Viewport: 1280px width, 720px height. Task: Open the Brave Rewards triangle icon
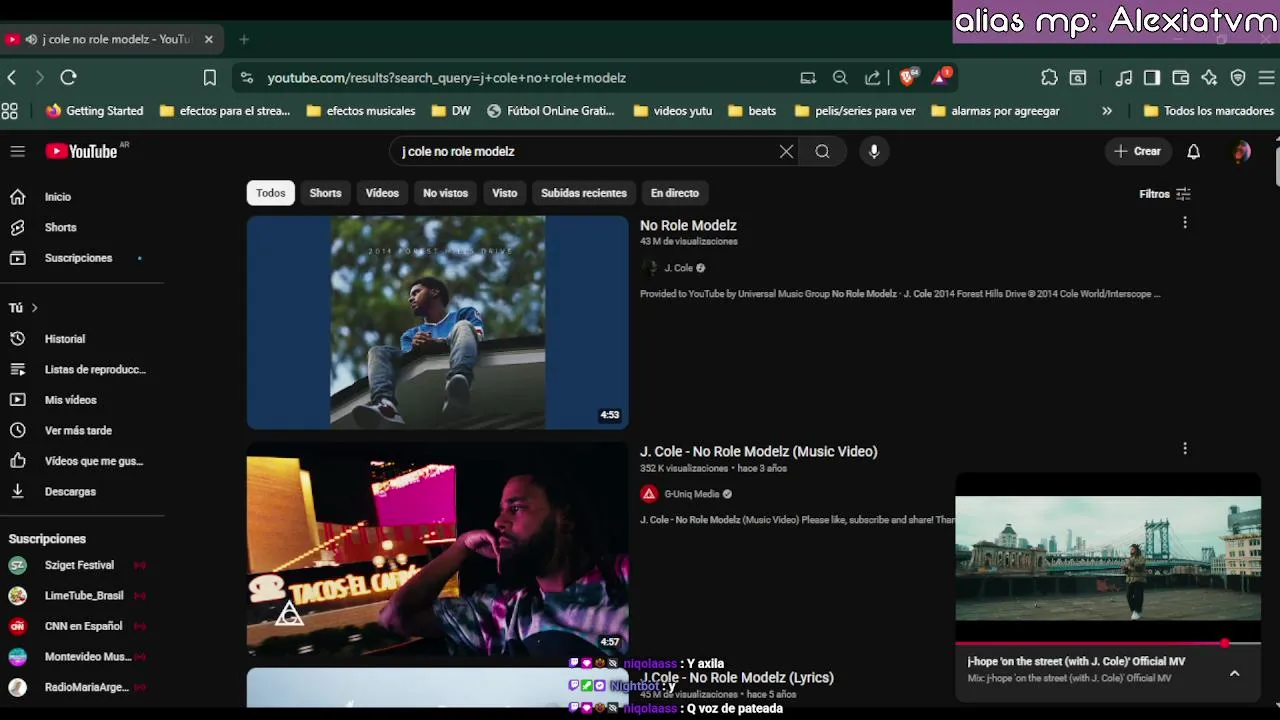pyautogui.click(x=941, y=77)
